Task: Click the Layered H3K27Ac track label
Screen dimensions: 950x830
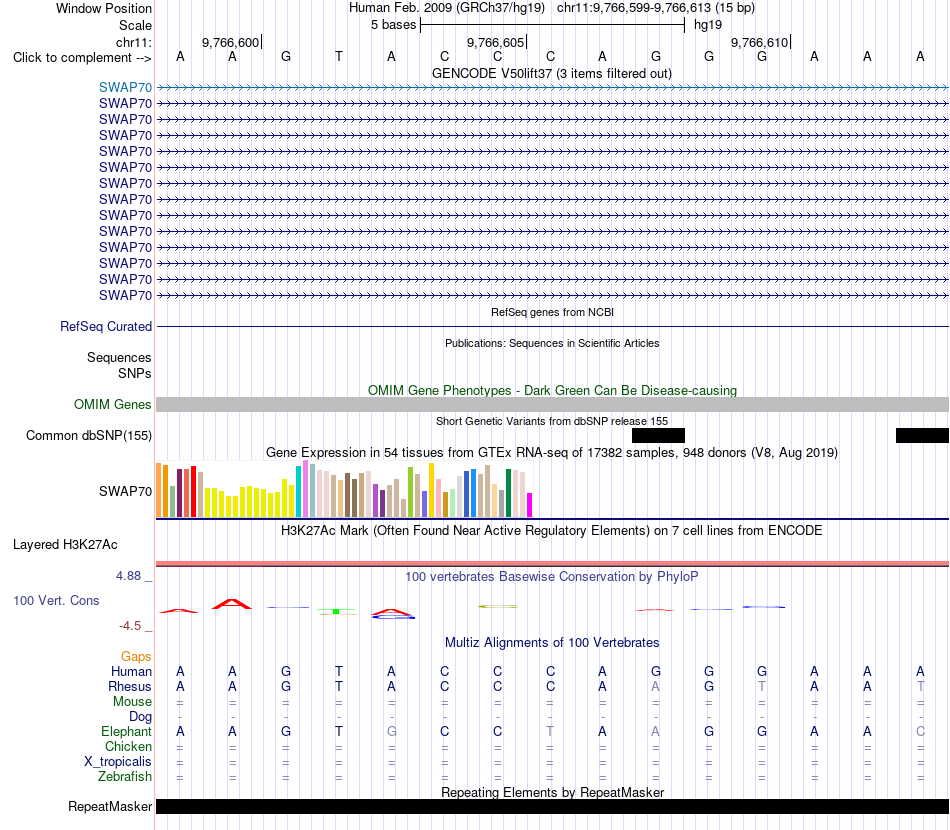Action: [65, 545]
